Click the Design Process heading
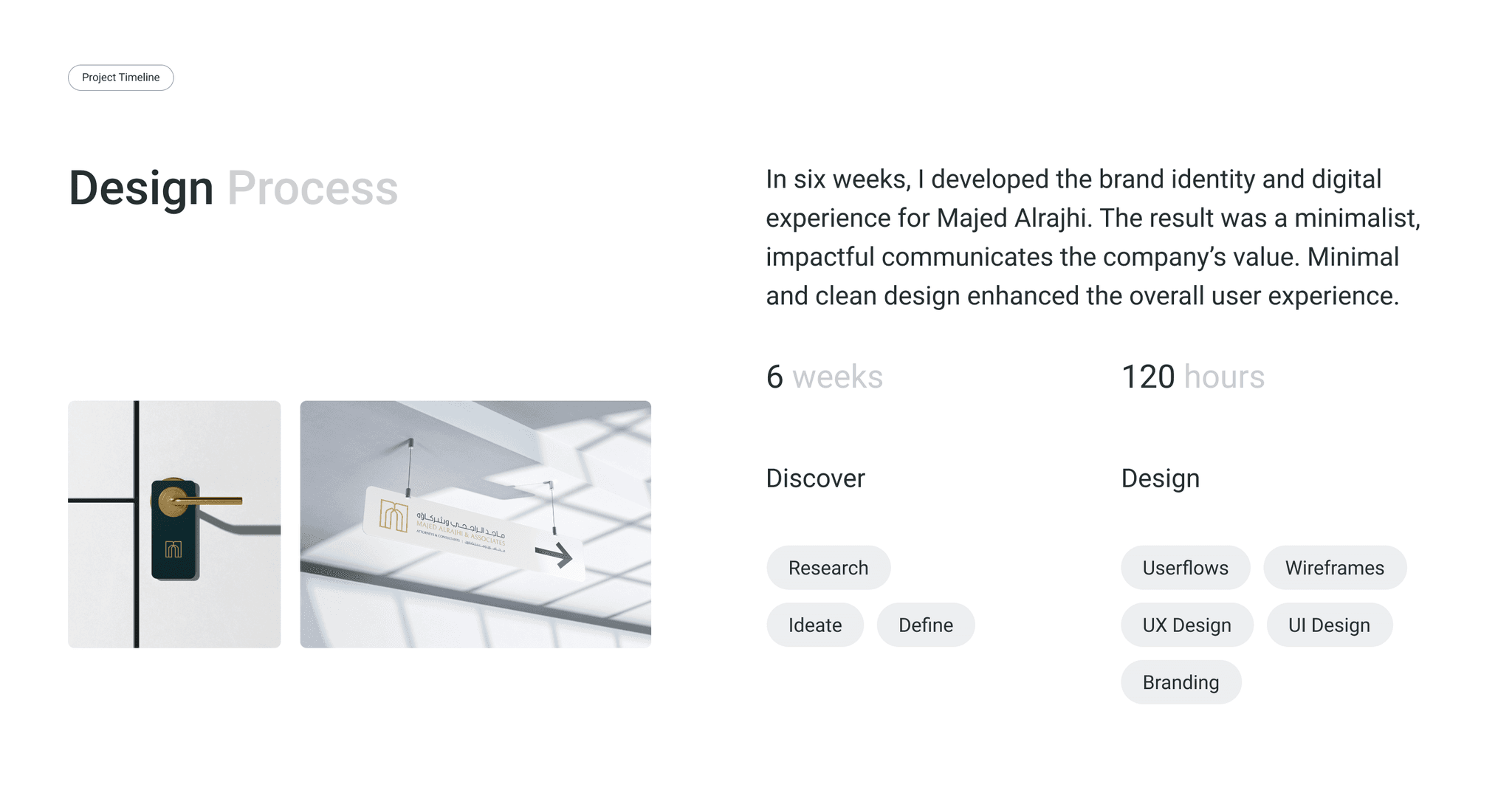The width and height of the screenshot is (1512, 810). click(233, 188)
